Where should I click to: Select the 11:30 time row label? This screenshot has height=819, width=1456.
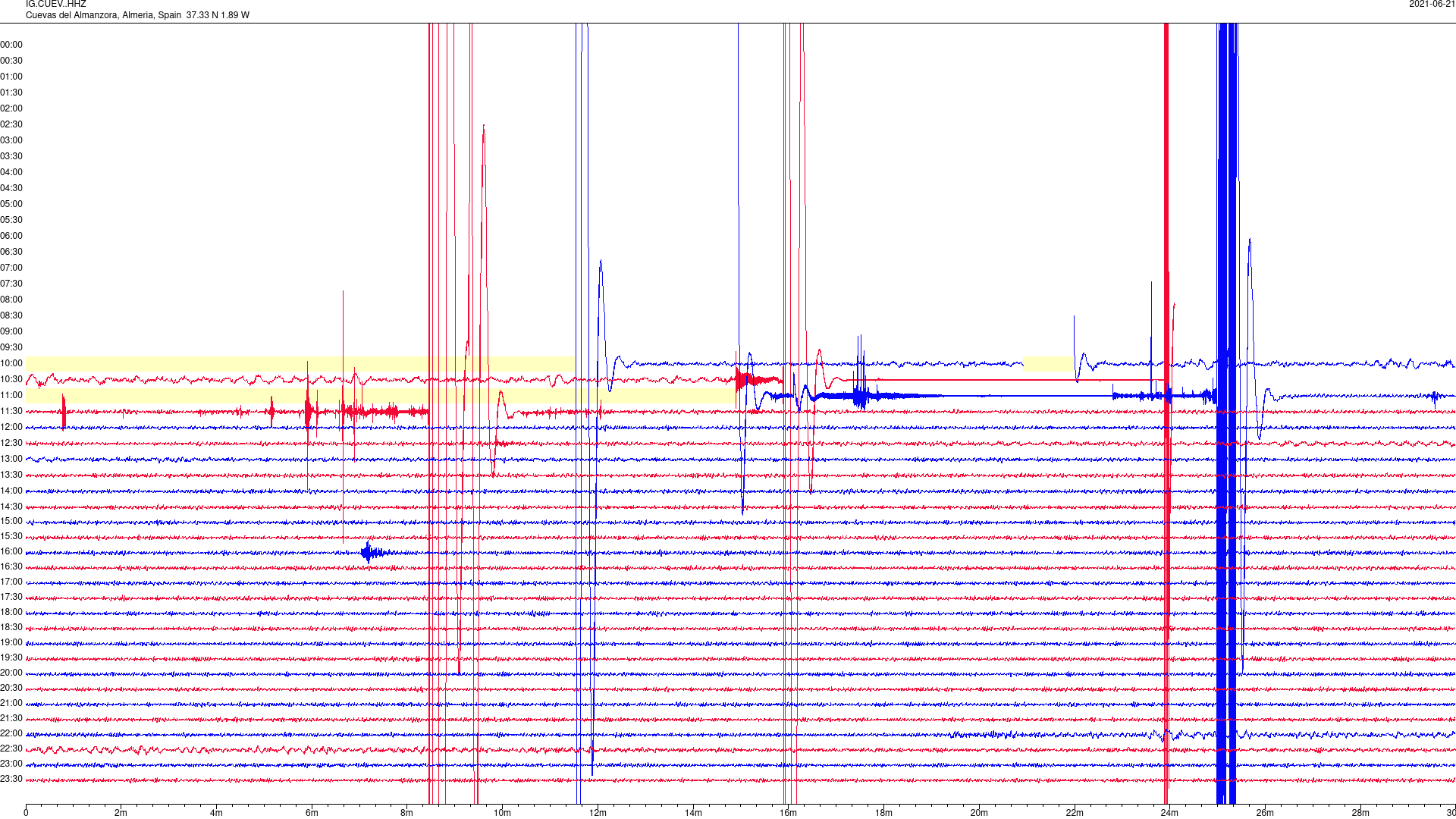click(11, 411)
